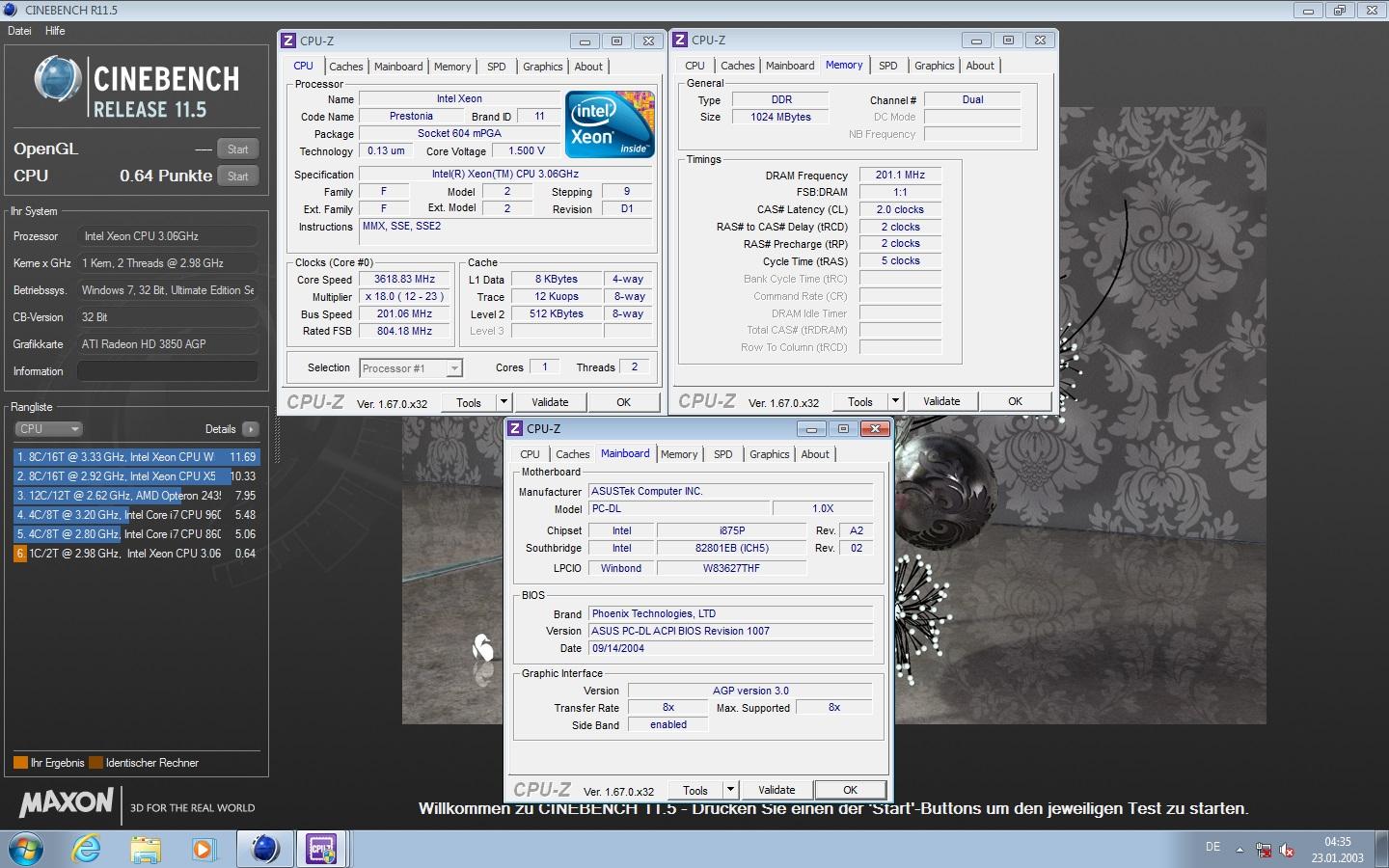1389x868 pixels.
Task: Open the CPU ranking dropdown
Action: pos(48,429)
